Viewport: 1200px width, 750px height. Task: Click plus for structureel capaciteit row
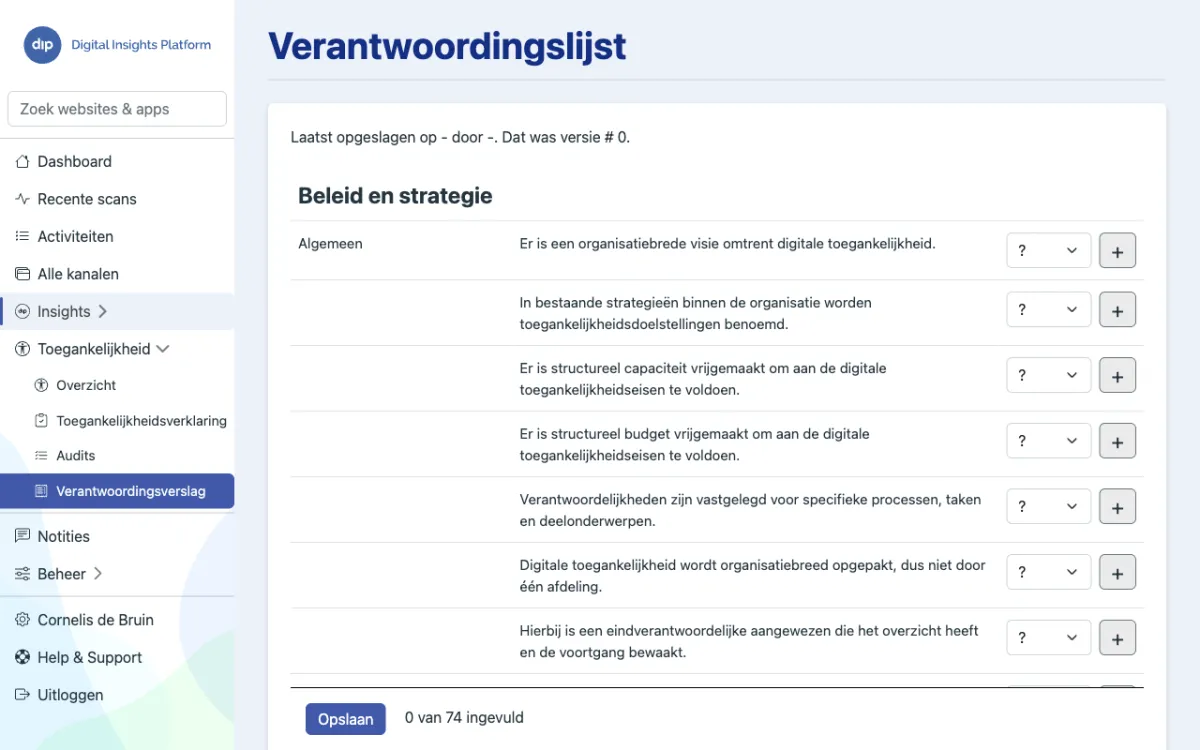[1117, 376]
